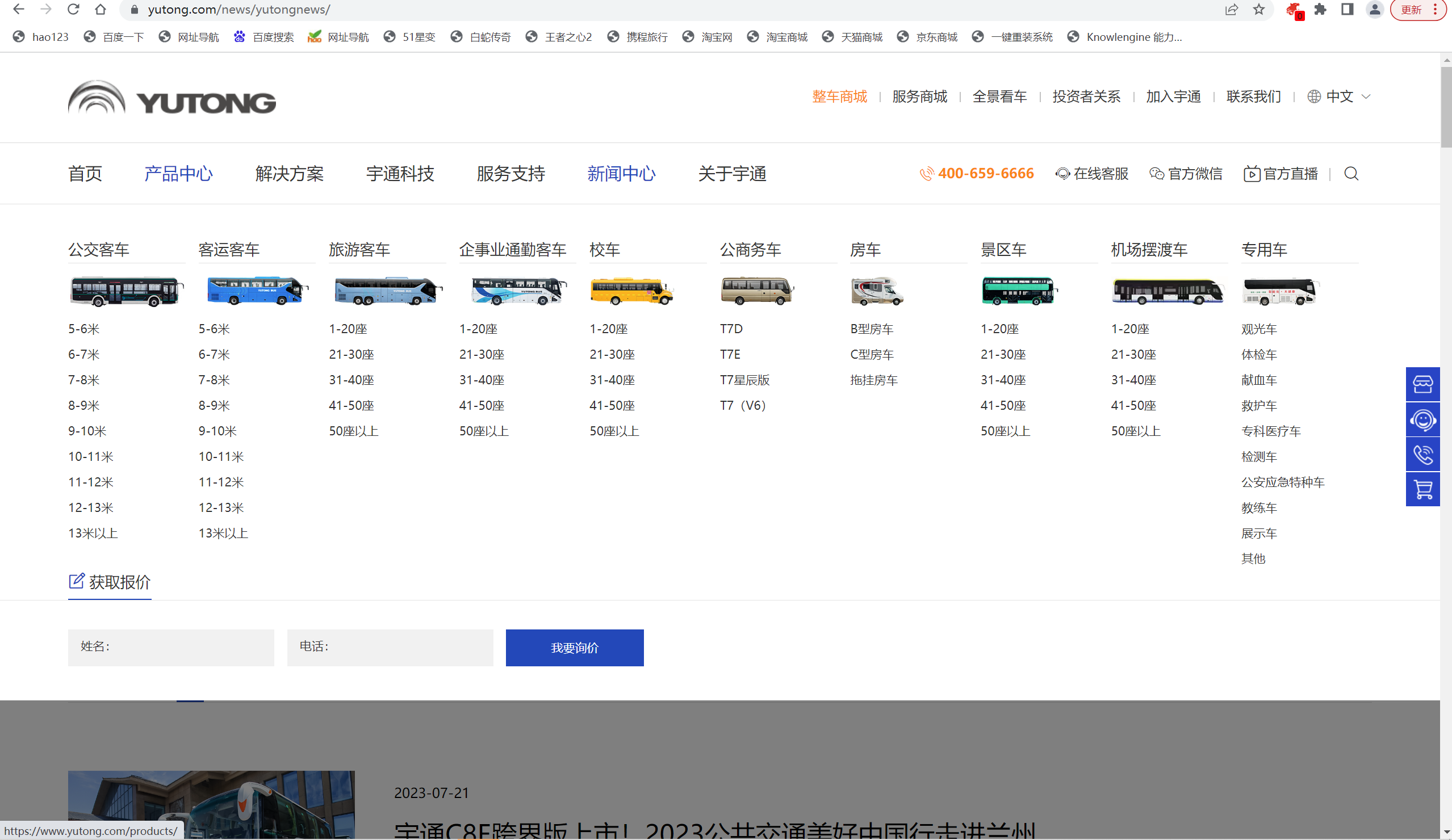Click the 房车 motorhome image

pyautogui.click(x=877, y=291)
